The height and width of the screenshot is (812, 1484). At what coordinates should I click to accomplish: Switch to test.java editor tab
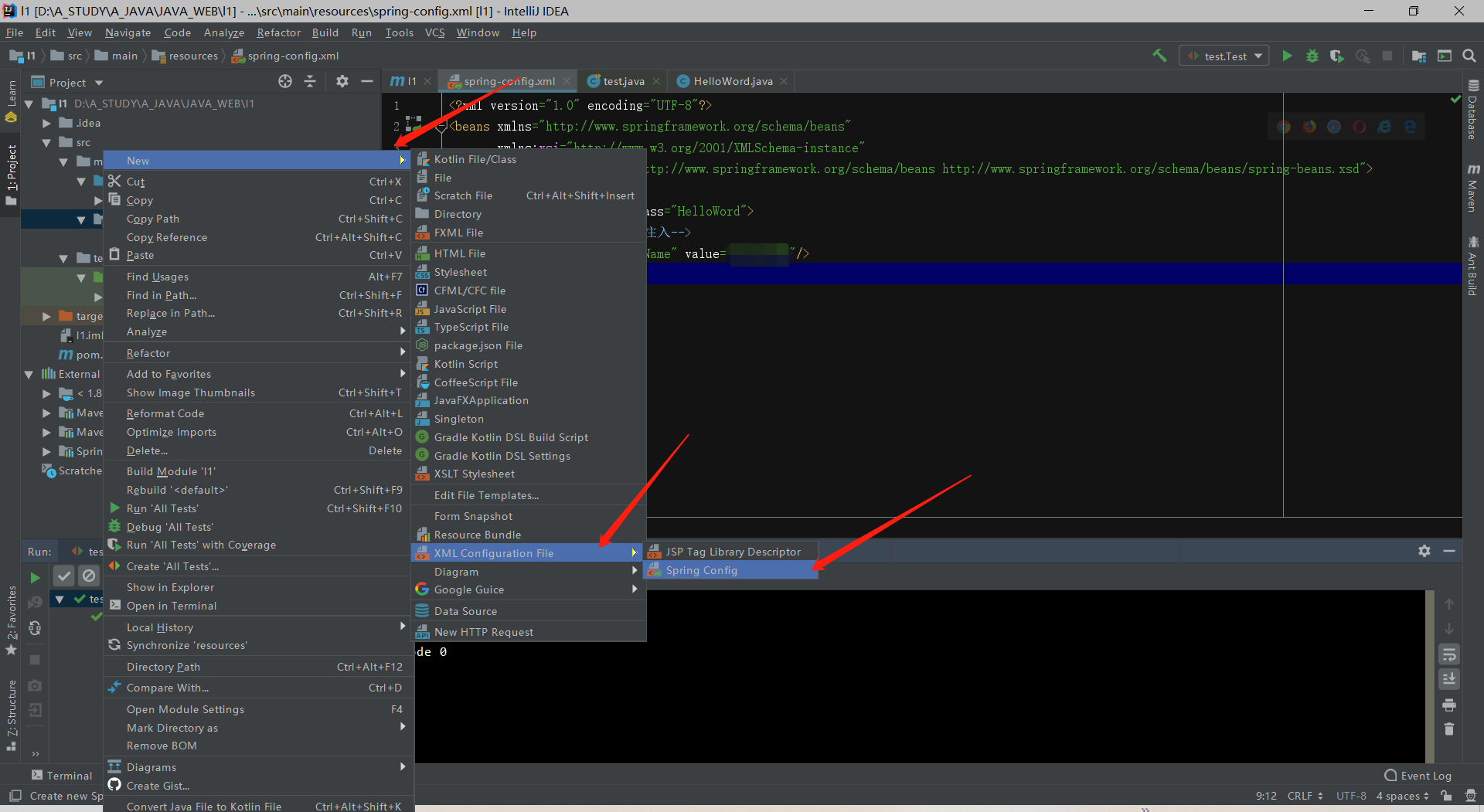click(x=623, y=81)
